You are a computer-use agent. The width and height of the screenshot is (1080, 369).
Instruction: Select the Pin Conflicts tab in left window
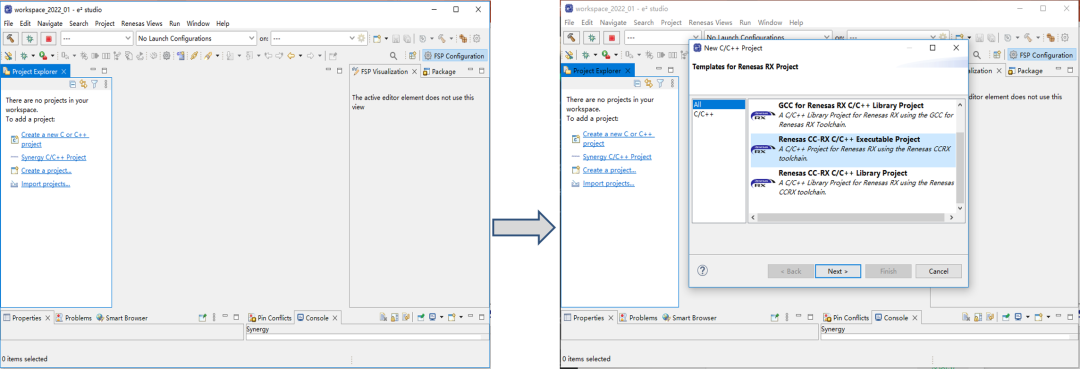point(271,318)
